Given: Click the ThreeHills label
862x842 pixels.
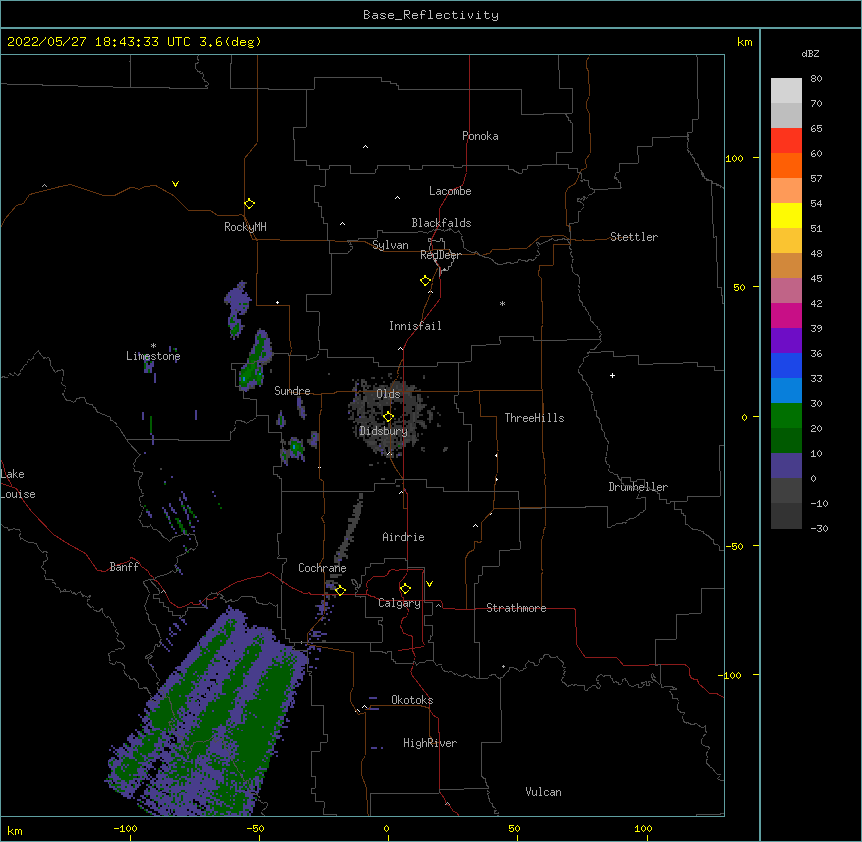Looking at the screenshot, I should [534, 418].
